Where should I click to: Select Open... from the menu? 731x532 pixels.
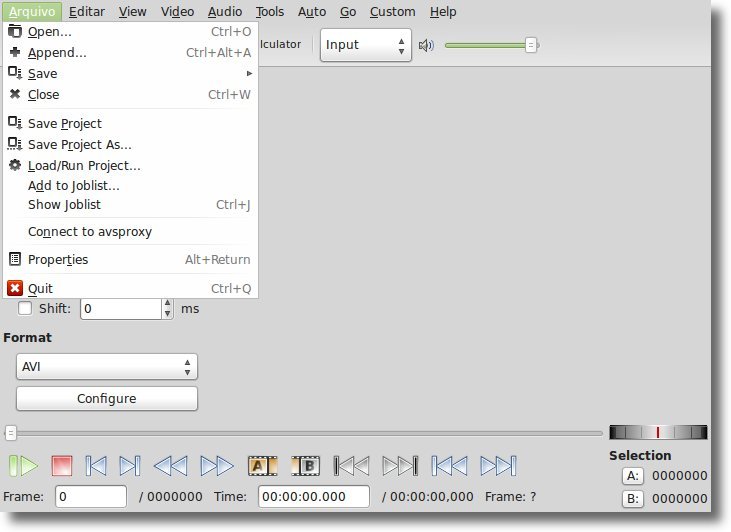coord(131,31)
